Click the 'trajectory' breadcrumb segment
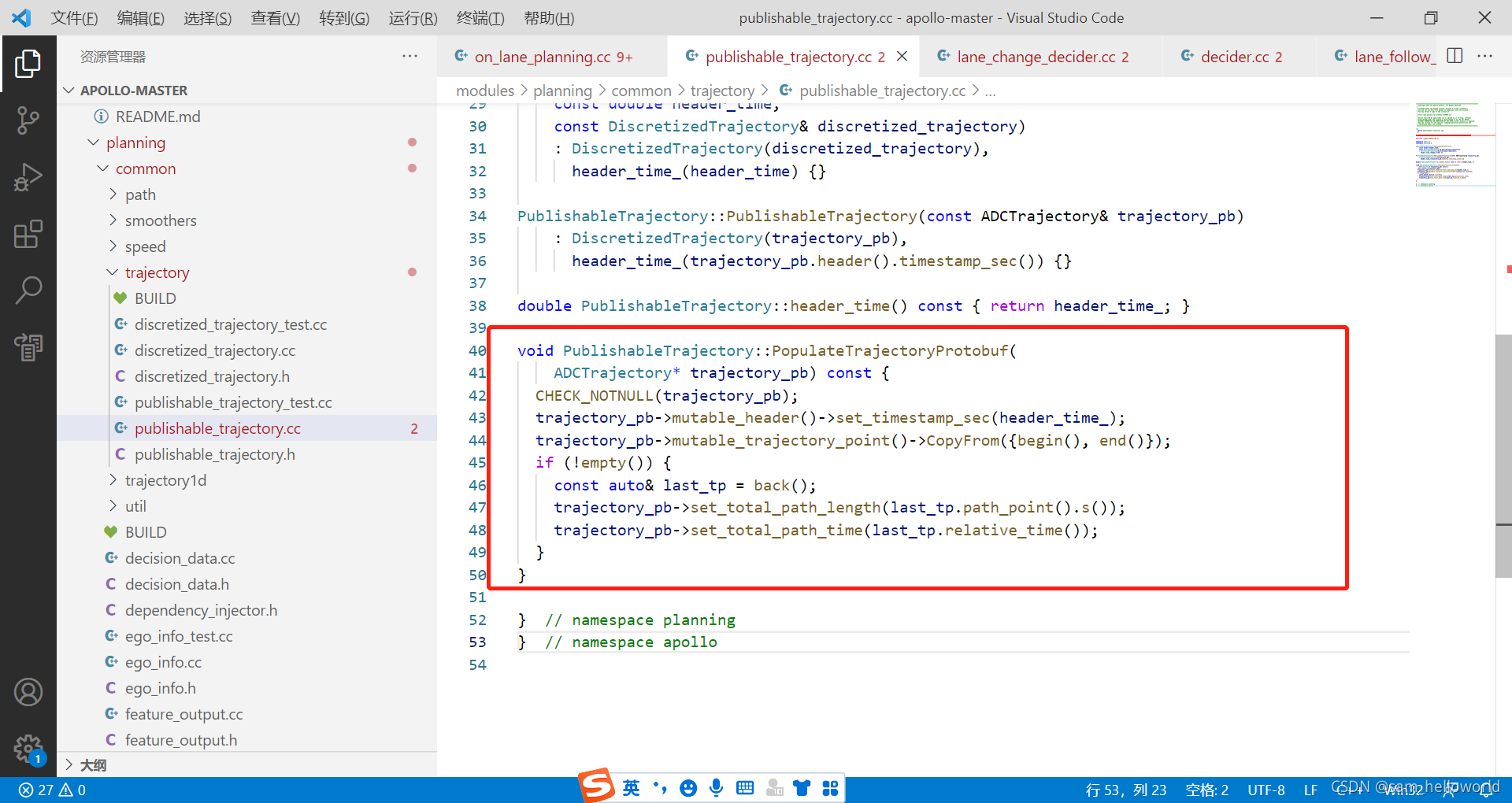This screenshot has height=803, width=1512. click(x=722, y=91)
